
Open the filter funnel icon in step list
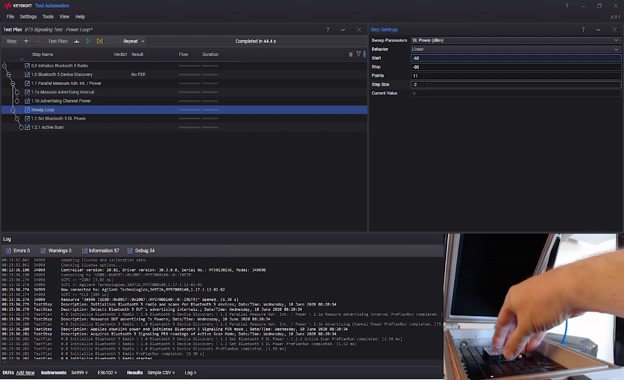click(x=358, y=54)
